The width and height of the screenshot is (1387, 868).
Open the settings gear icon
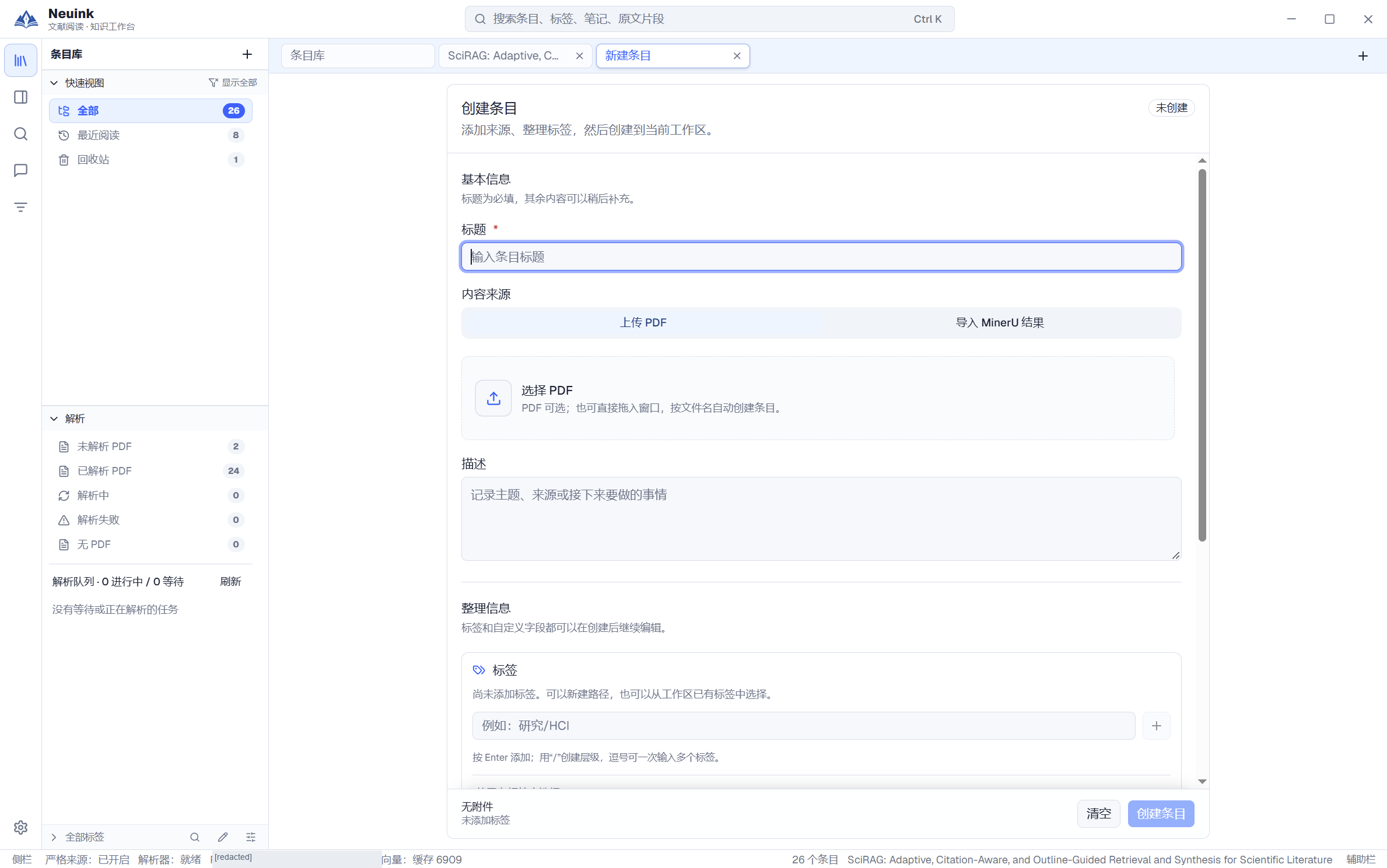click(x=20, y=827)
